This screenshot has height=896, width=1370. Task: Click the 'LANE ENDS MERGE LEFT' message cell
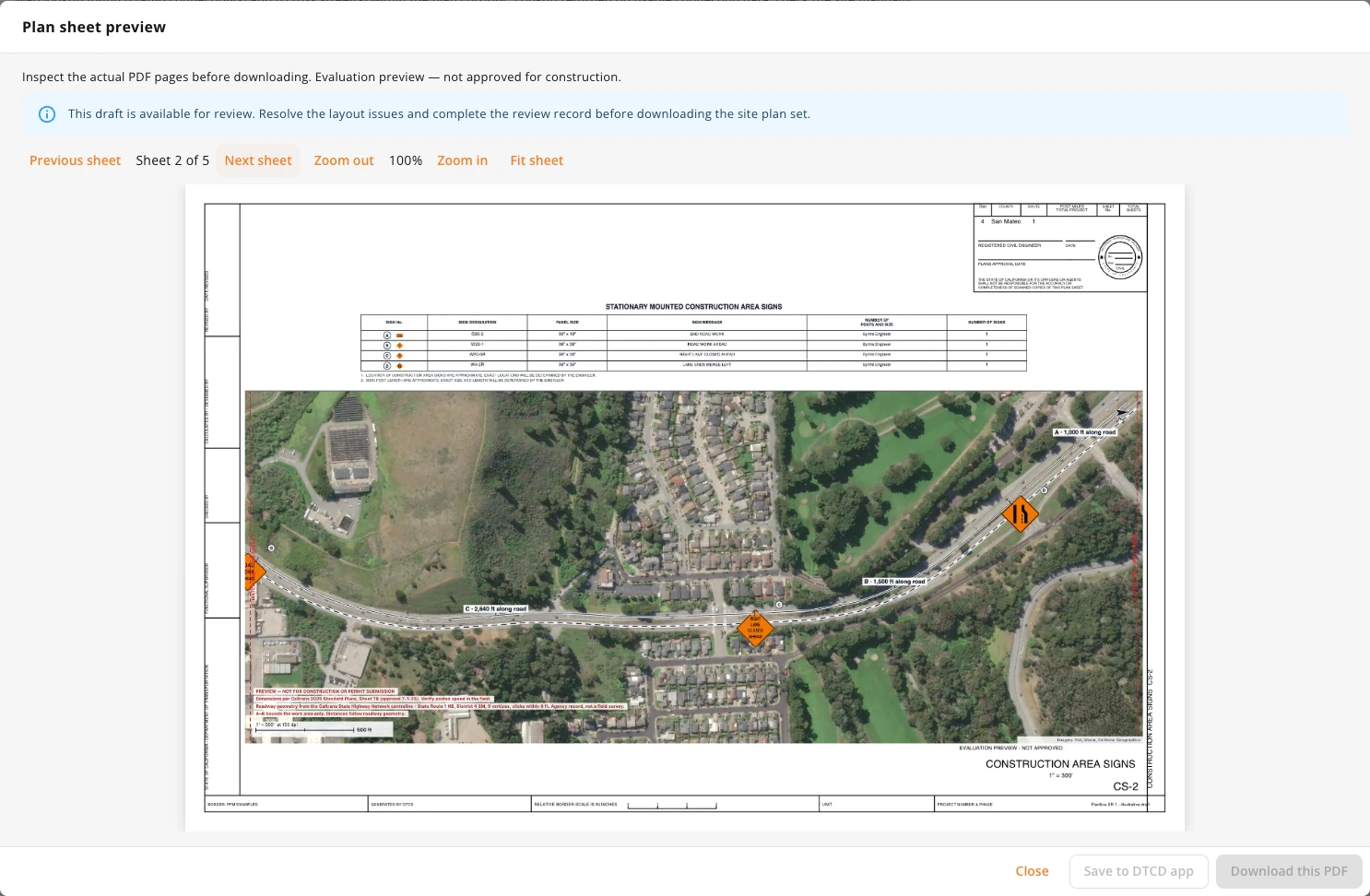click(x=707, y=365)
